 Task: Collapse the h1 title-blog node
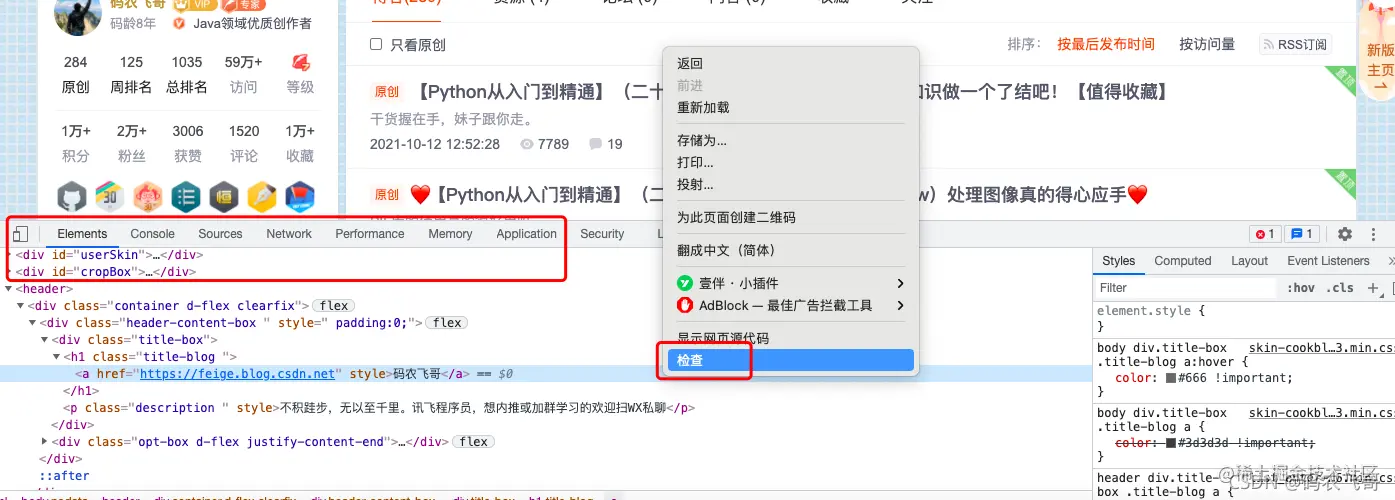tap(57, 357)
